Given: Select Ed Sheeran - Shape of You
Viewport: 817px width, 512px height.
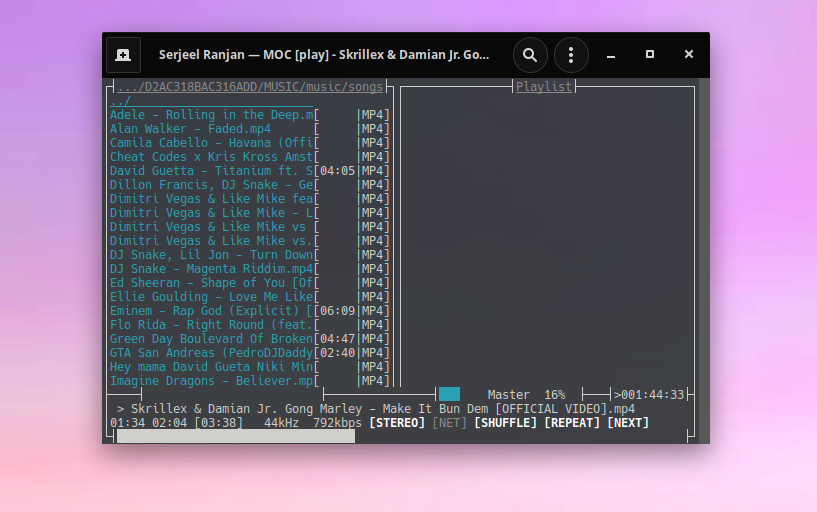Looking at the screenshot, I should [212, 283].
